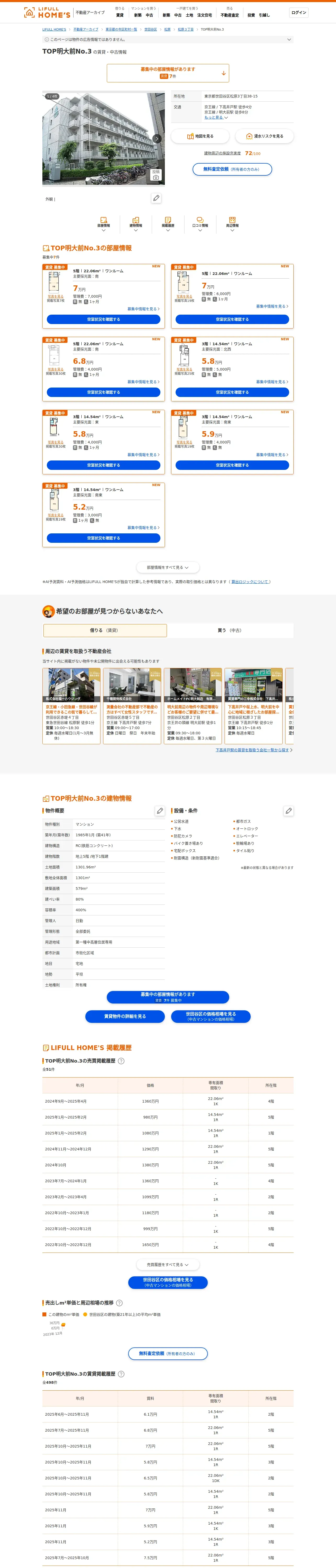
Task: Open the 算出ロジックについて link
Action: point(249,582)
